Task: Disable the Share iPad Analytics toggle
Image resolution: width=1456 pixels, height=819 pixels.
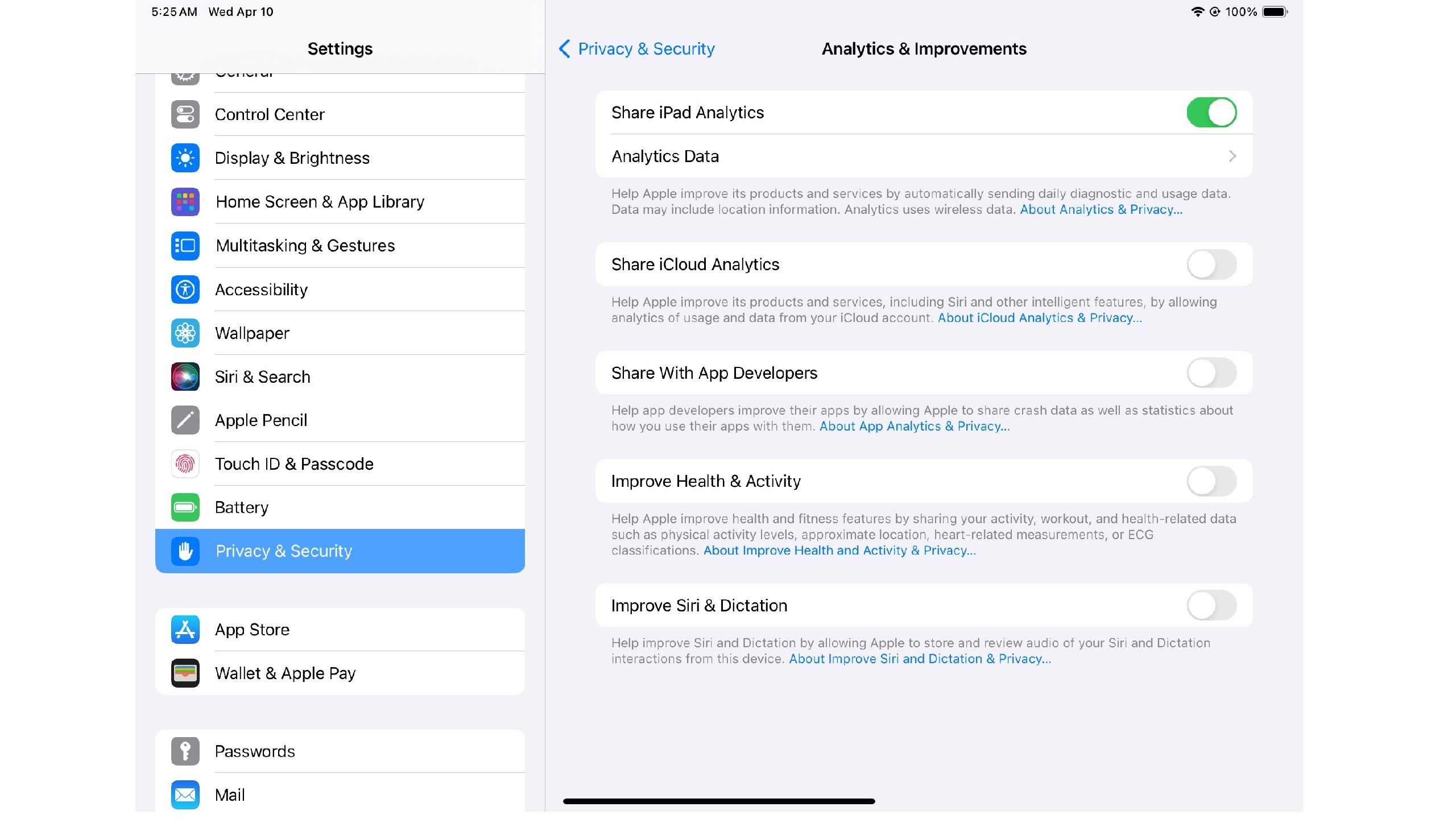Action: point(1211,113)
